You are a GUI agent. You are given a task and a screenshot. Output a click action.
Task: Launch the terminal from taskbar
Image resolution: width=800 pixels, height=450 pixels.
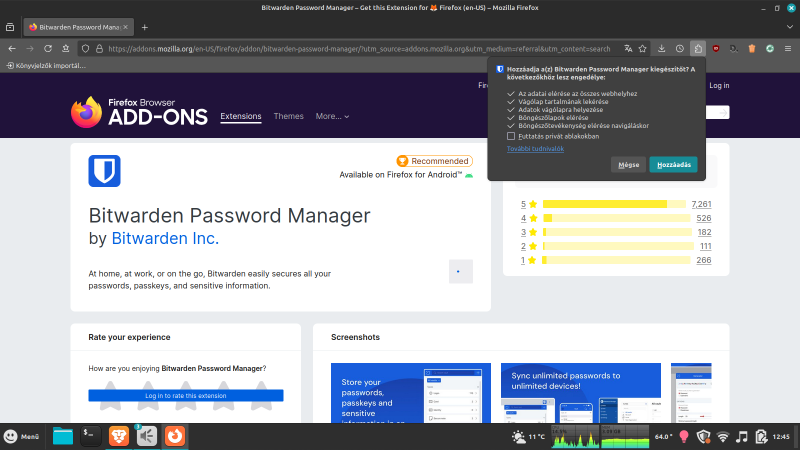[x=90, y=436]
